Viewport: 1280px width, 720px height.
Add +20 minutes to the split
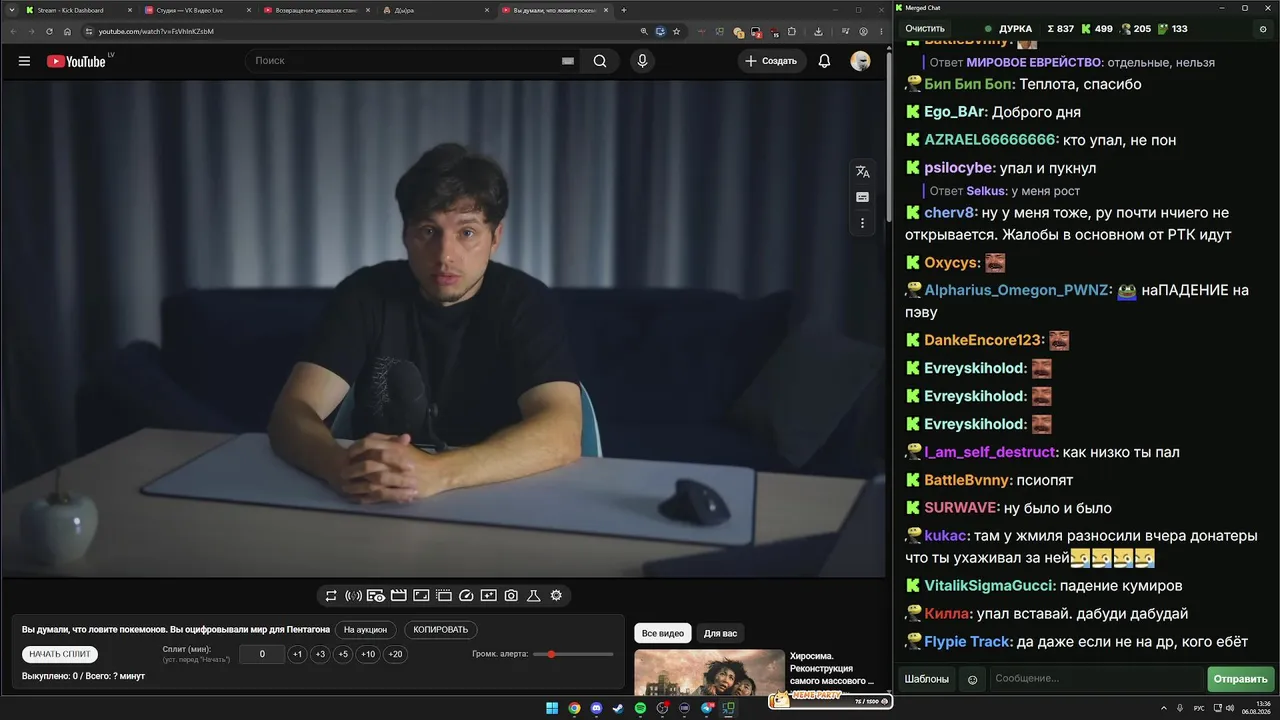click(396, 654)
